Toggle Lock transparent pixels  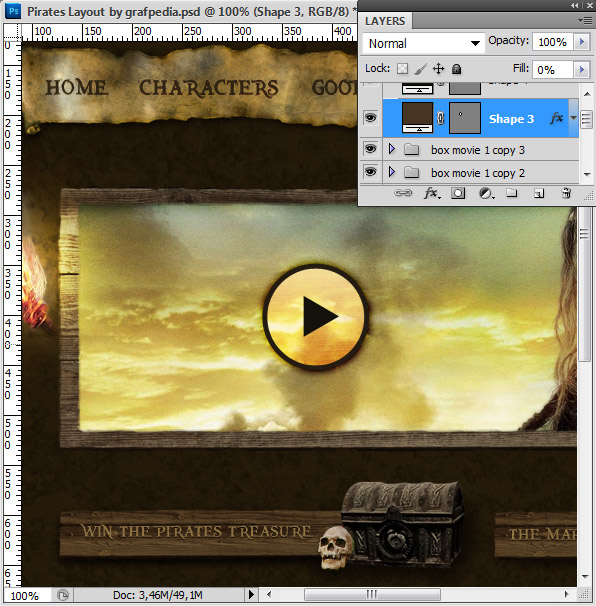coord(402,69)
